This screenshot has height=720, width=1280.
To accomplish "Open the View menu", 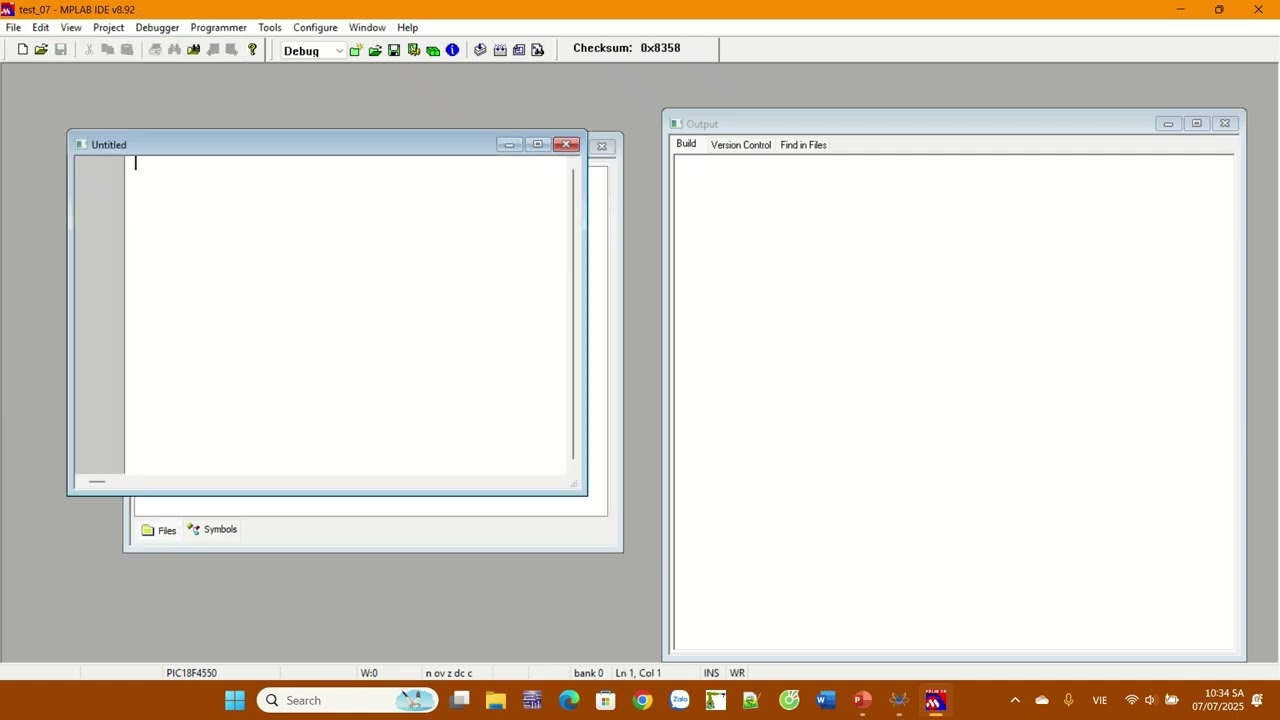I will click(x=71, y=27).
